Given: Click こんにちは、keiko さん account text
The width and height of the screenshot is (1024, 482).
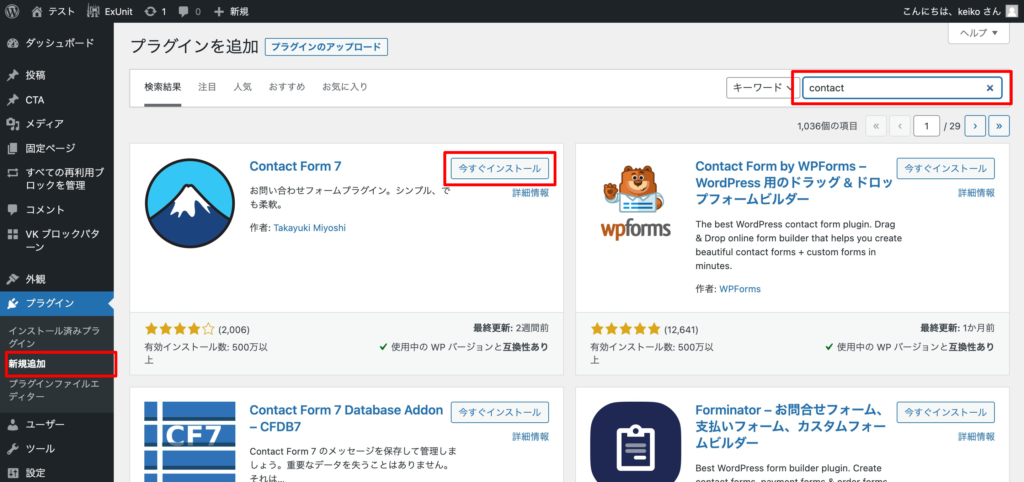Looking at the screenshot, I should (951, 11).
